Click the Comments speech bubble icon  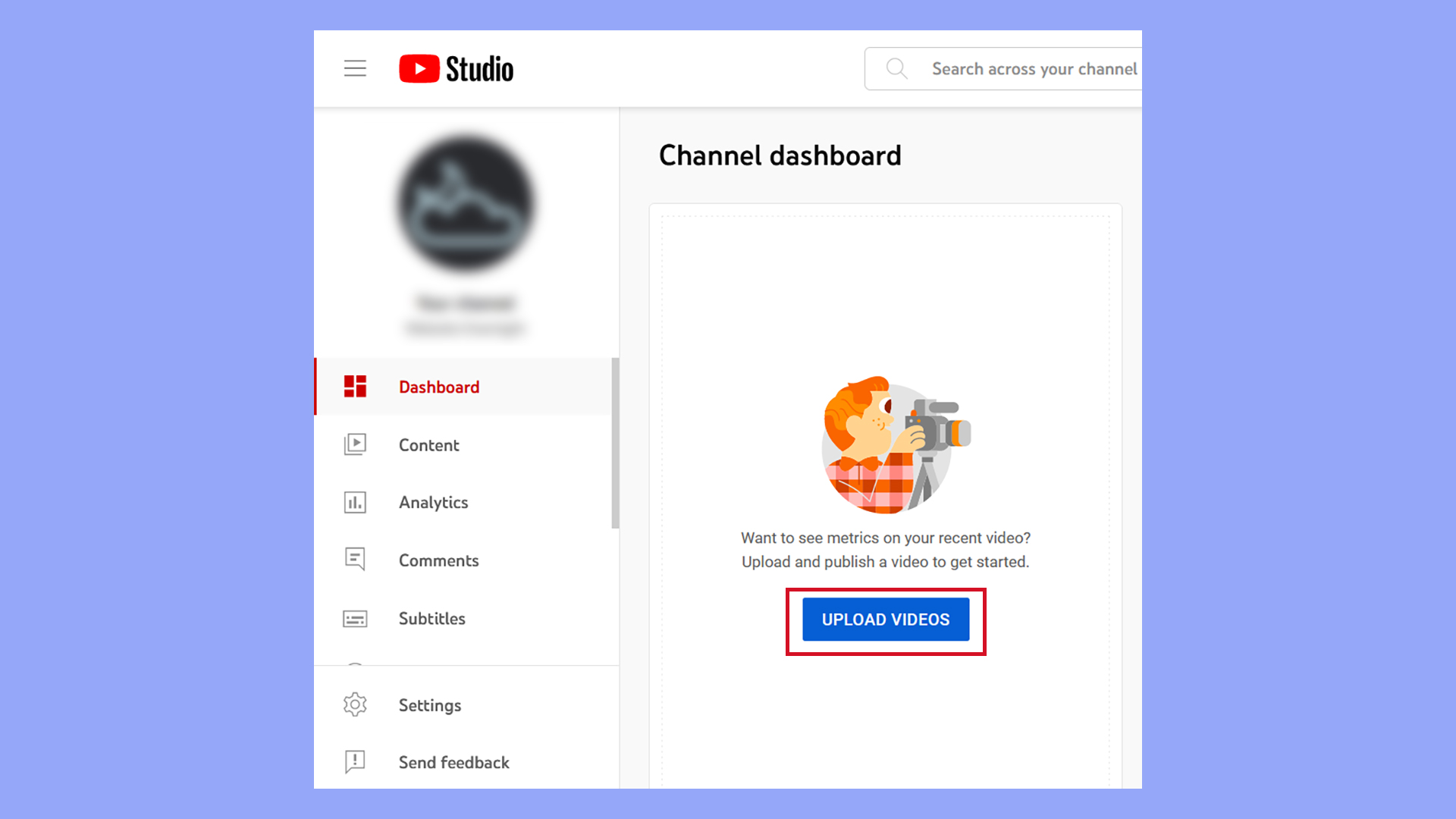pyautogui.click(x=355, y=560)
